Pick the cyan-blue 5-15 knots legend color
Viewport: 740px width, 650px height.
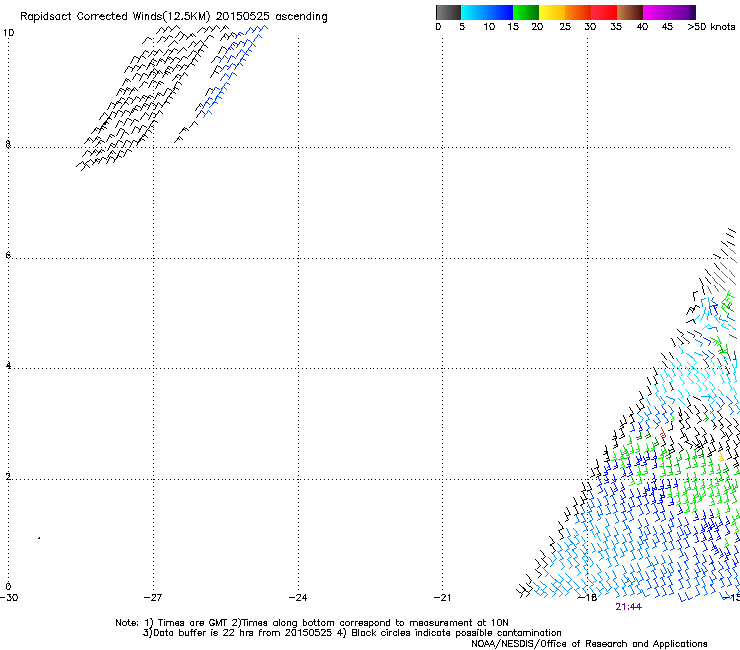(487, 12)
